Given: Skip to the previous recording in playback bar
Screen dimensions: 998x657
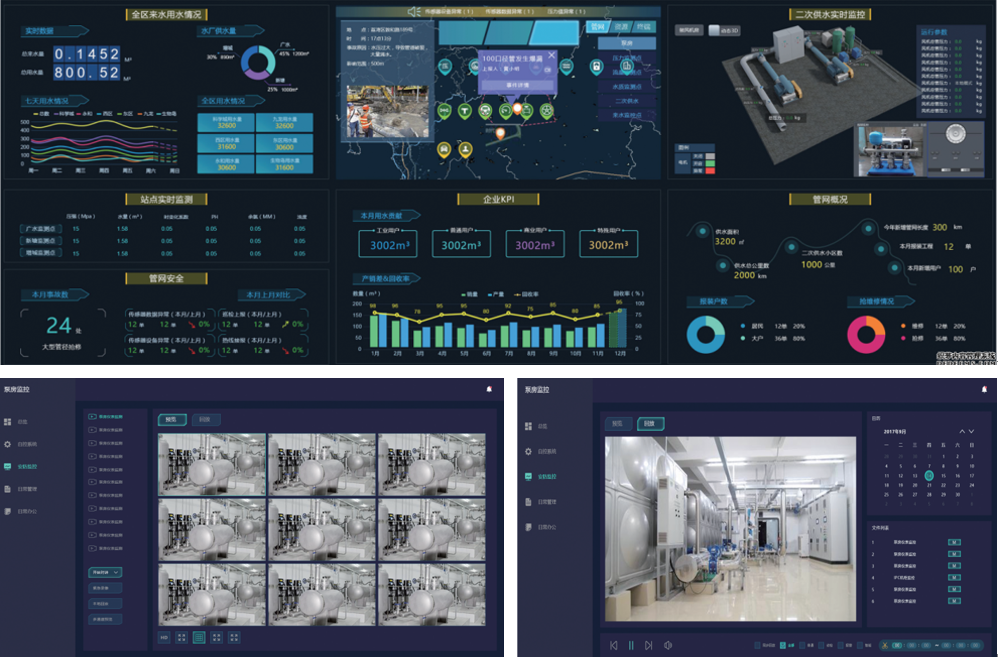Looking at the screenshot, I should tap(614, 646).
